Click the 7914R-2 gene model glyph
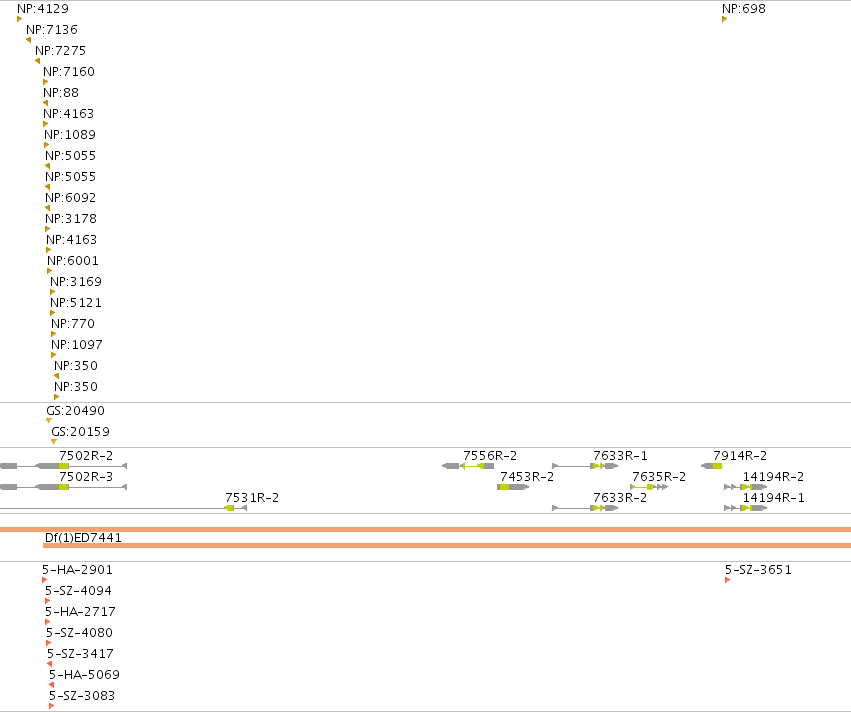 (x=712, y=466)
